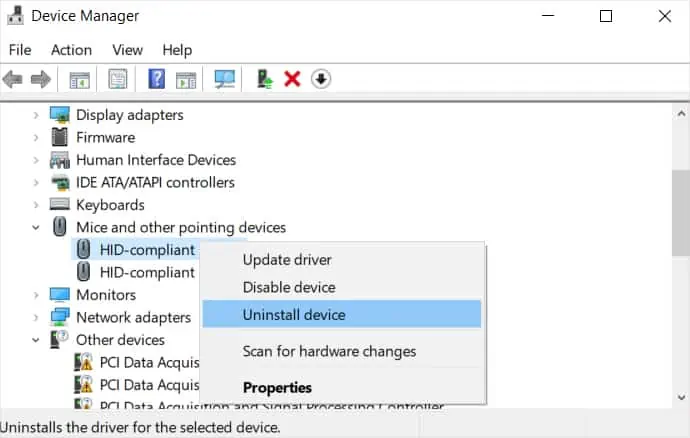This screenshot has width=690, height=438.
Task: Click the Mice and other pointing devices icon
Action: (x=59, y=227)
